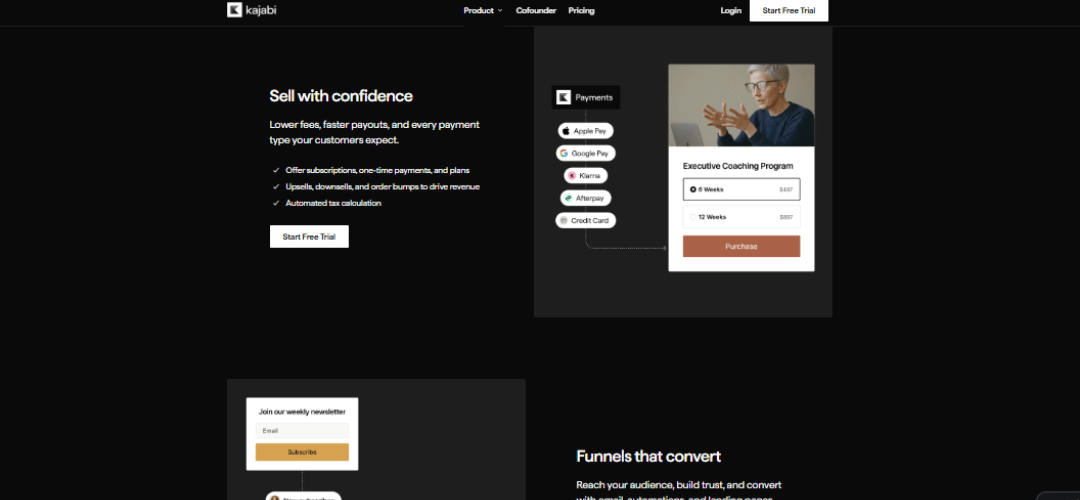This screenshot has width=1080, height=500.
Task: Select the Credit Card payment pill
Action: pos(585,220)
